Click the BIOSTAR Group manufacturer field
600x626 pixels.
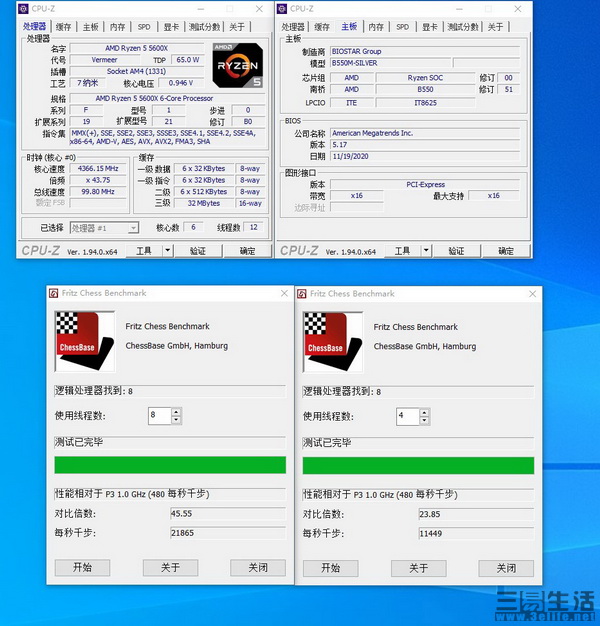[x=425, y=52]
